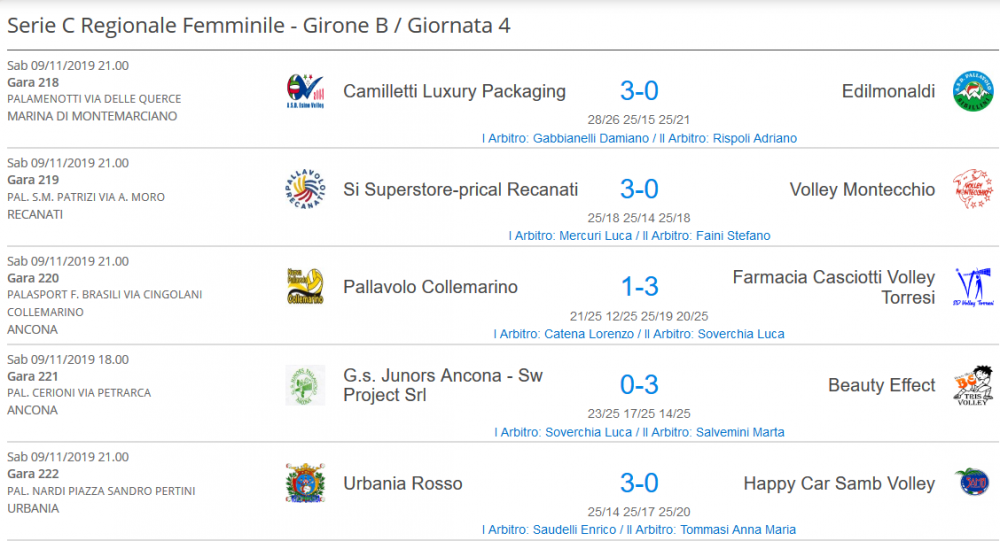The height and width of the screenshot is (541, 1000).
Task: Click referee line Gabbianelli Damiano / Rispoli Adriano
Action: (x=639, y=138)
